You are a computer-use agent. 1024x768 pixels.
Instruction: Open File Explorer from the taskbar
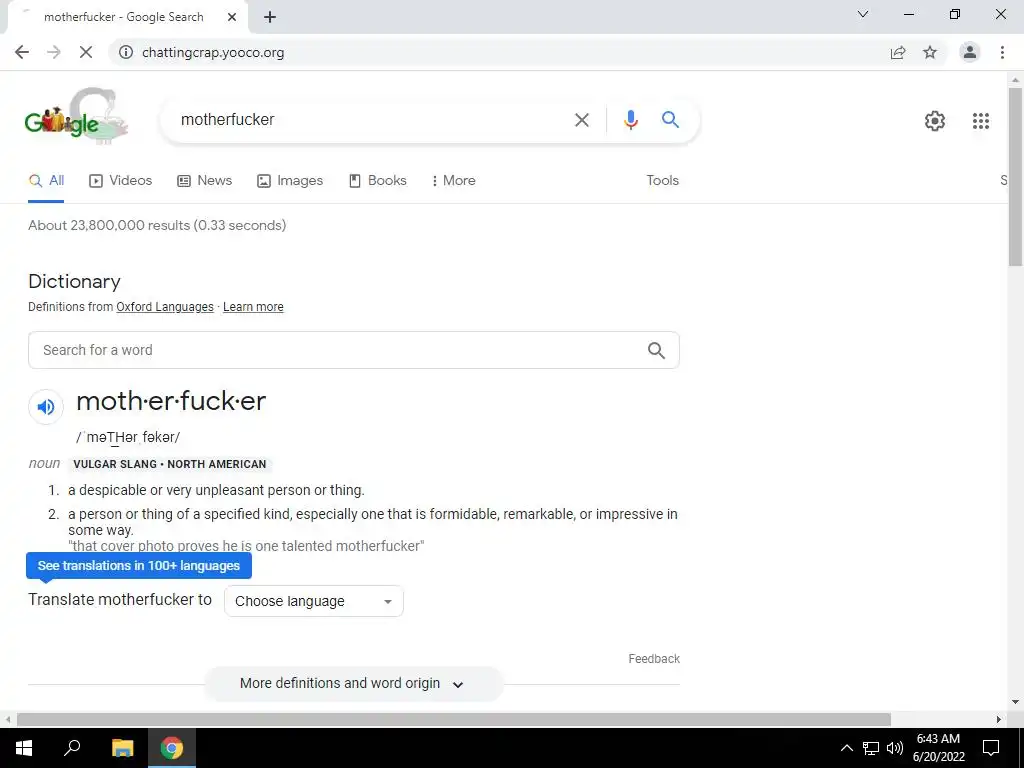coord(122,748)
